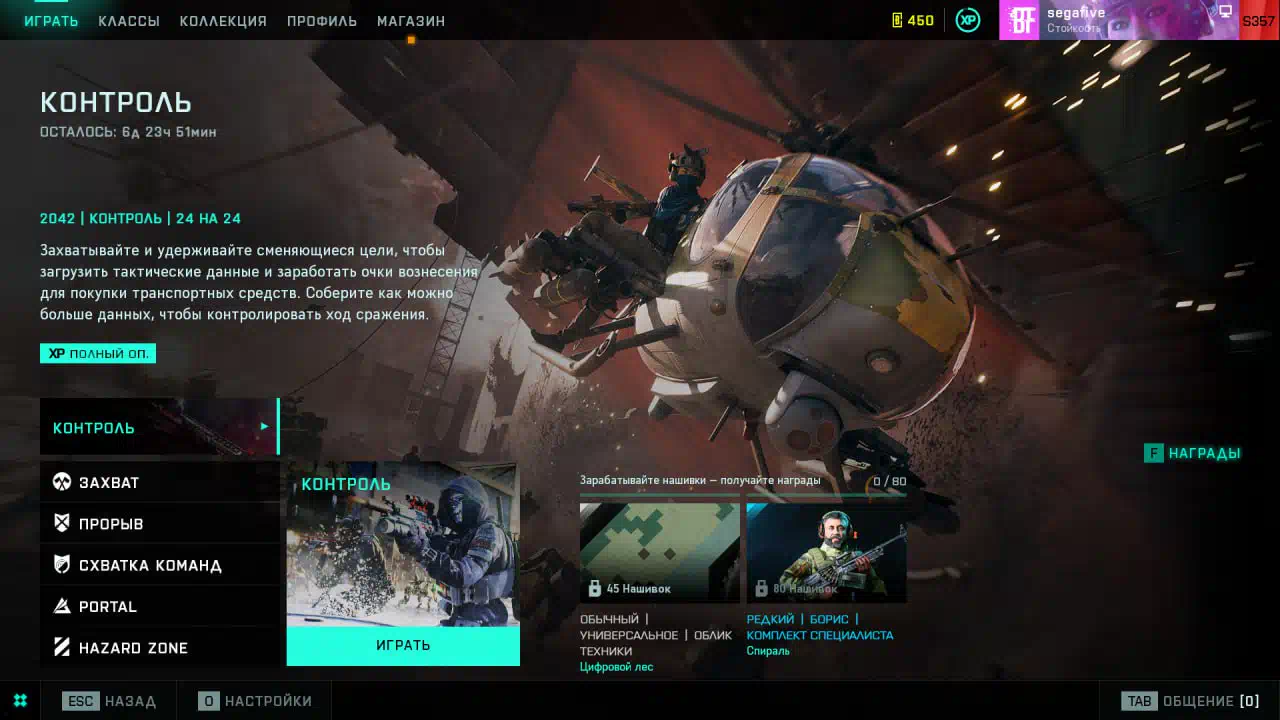This screenshot has height=720, width=1280.
Task: Click the circular XP boost icon
Action: coord(968,20)
